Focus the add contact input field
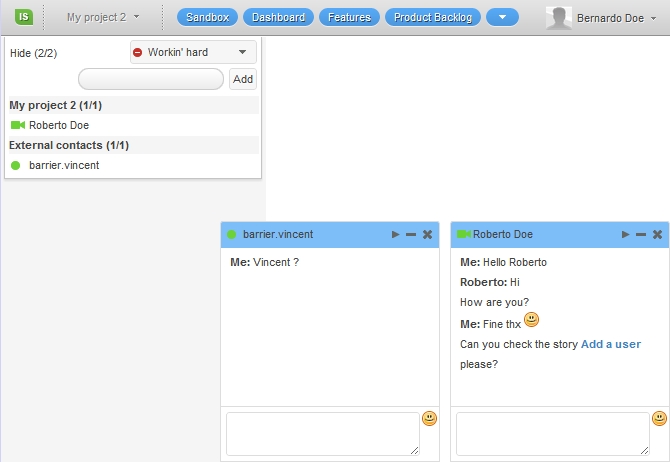This screenshot has height=462, width=670. point(151,79)
